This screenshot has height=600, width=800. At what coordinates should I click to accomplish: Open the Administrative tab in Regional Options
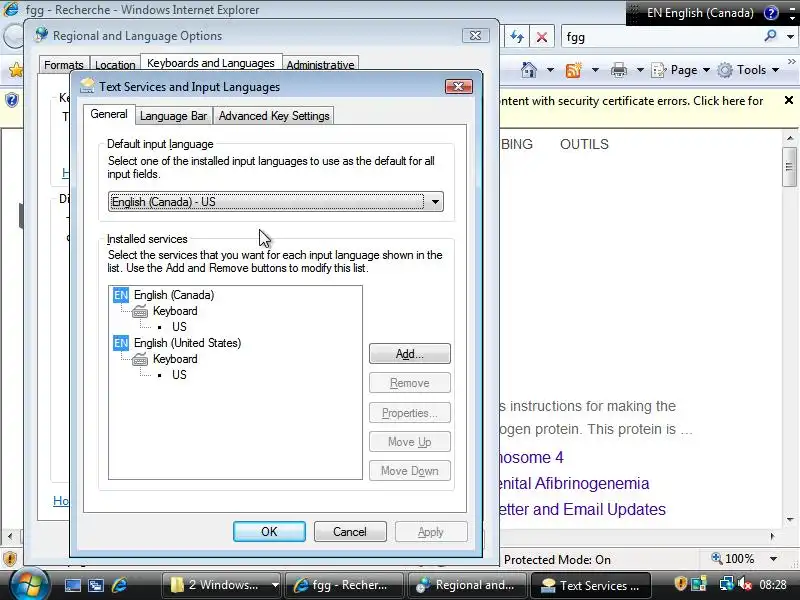320,65
